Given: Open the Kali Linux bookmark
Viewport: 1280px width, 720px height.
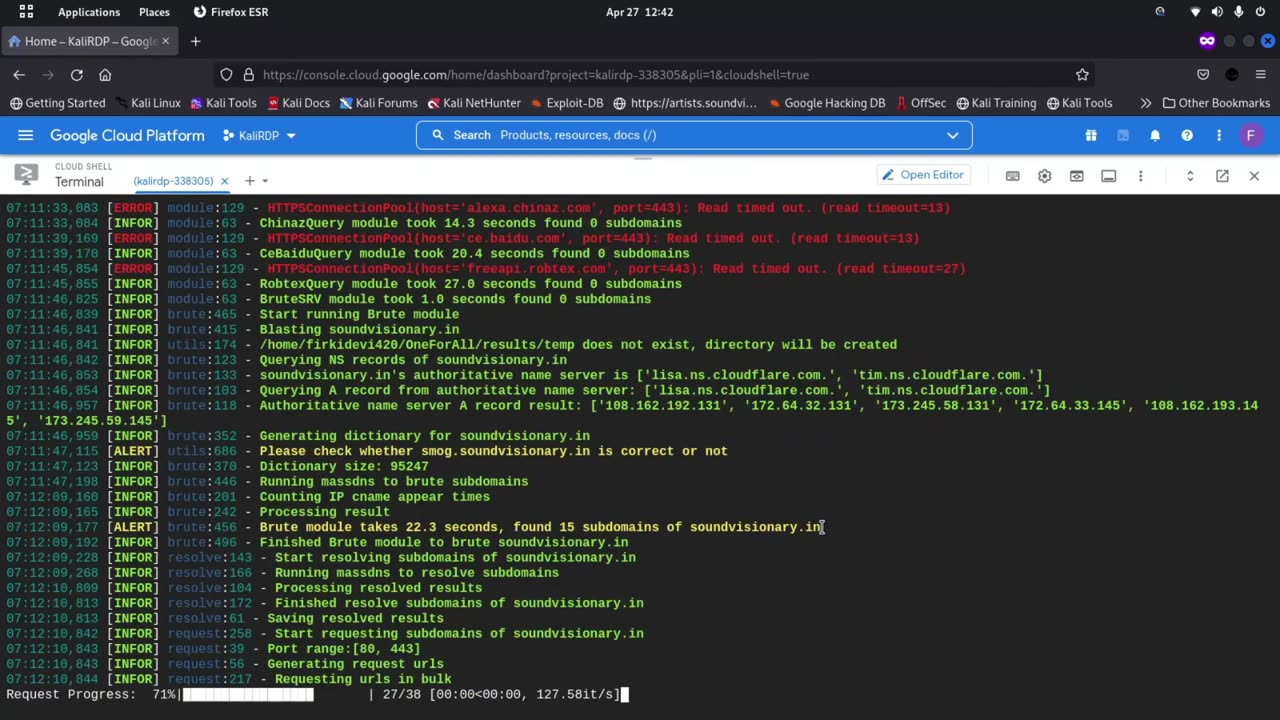Looking at the screenshot, I should point(148,103).
